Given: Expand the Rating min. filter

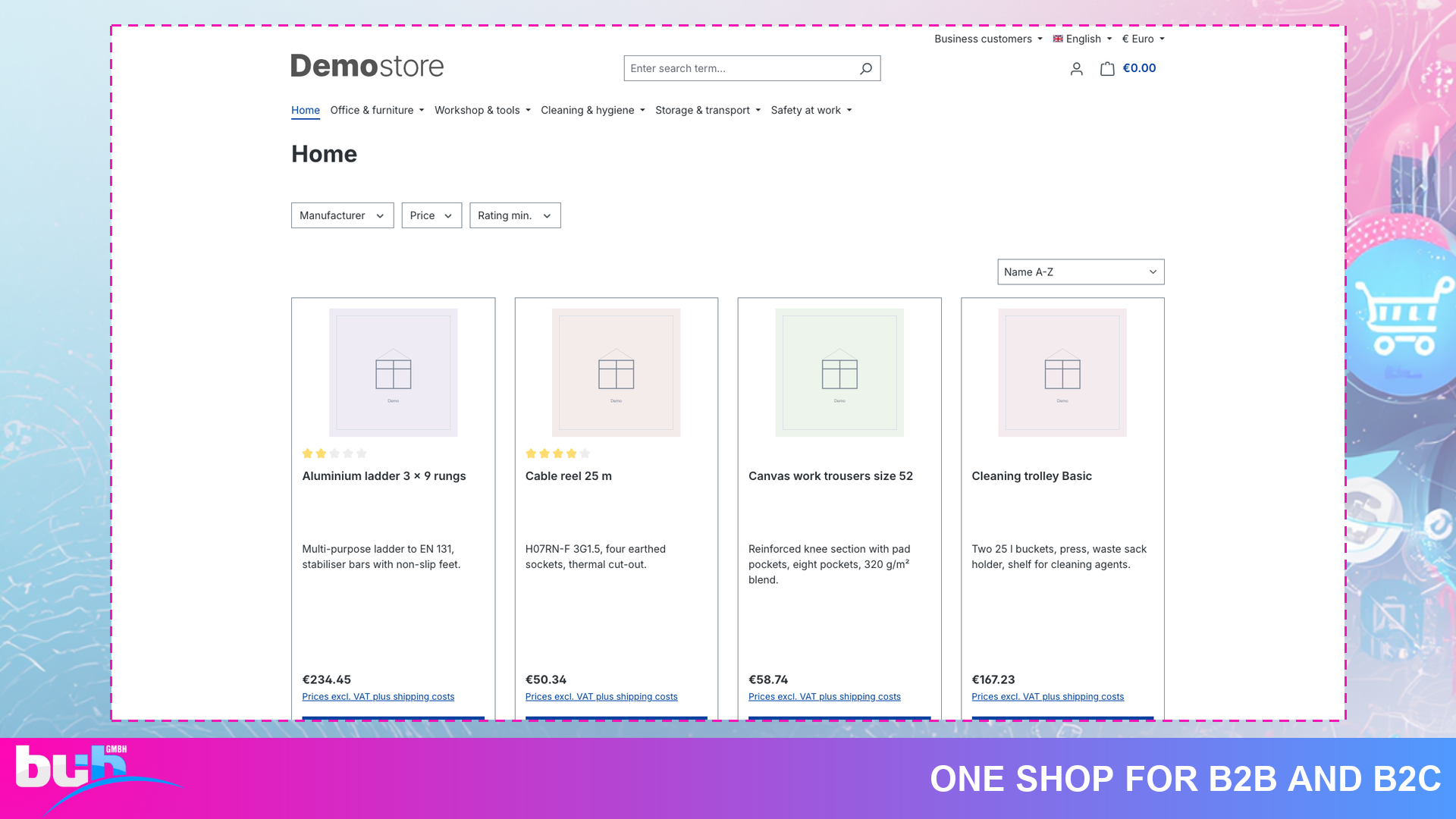Looking at the screenshot, I should (515, 215).
